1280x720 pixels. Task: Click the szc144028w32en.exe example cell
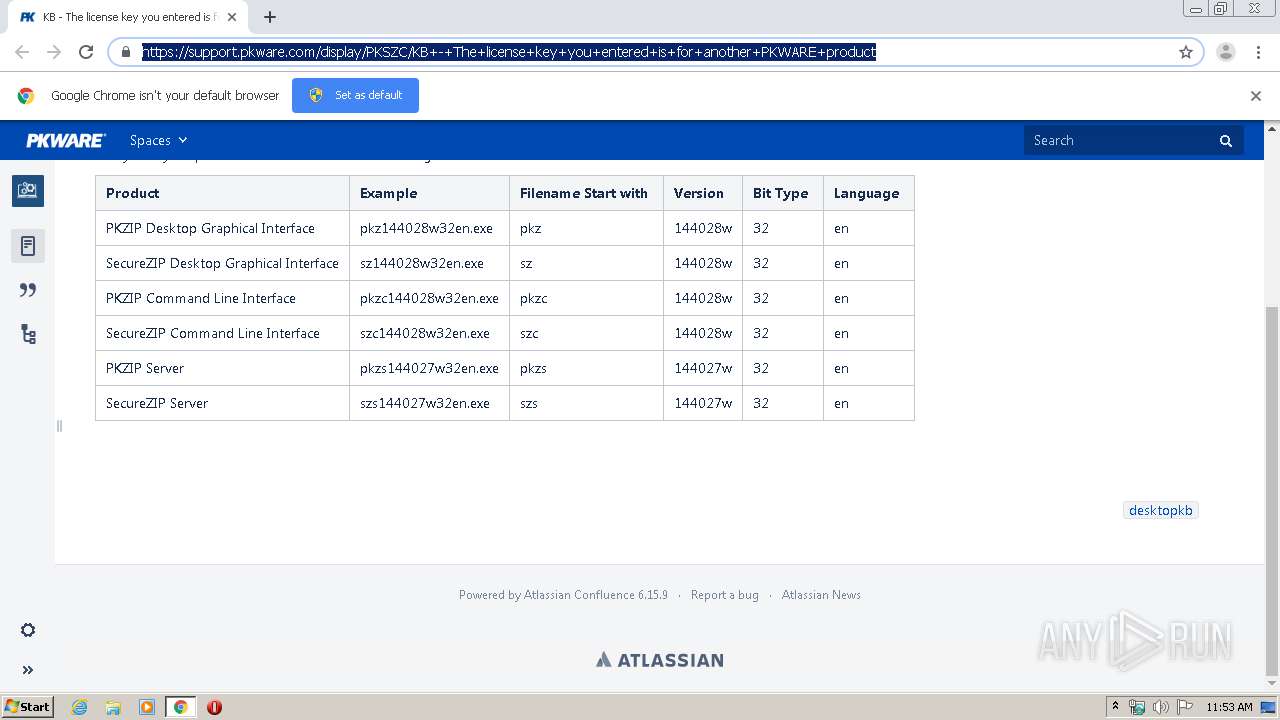429,333
